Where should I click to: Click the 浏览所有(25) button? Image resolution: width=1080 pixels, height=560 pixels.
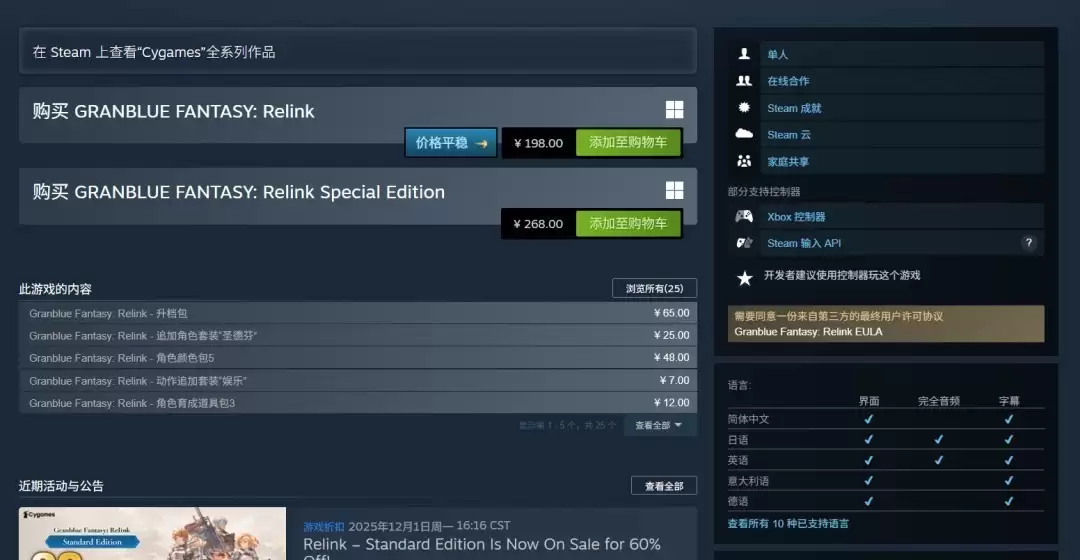tap(654, 288)
